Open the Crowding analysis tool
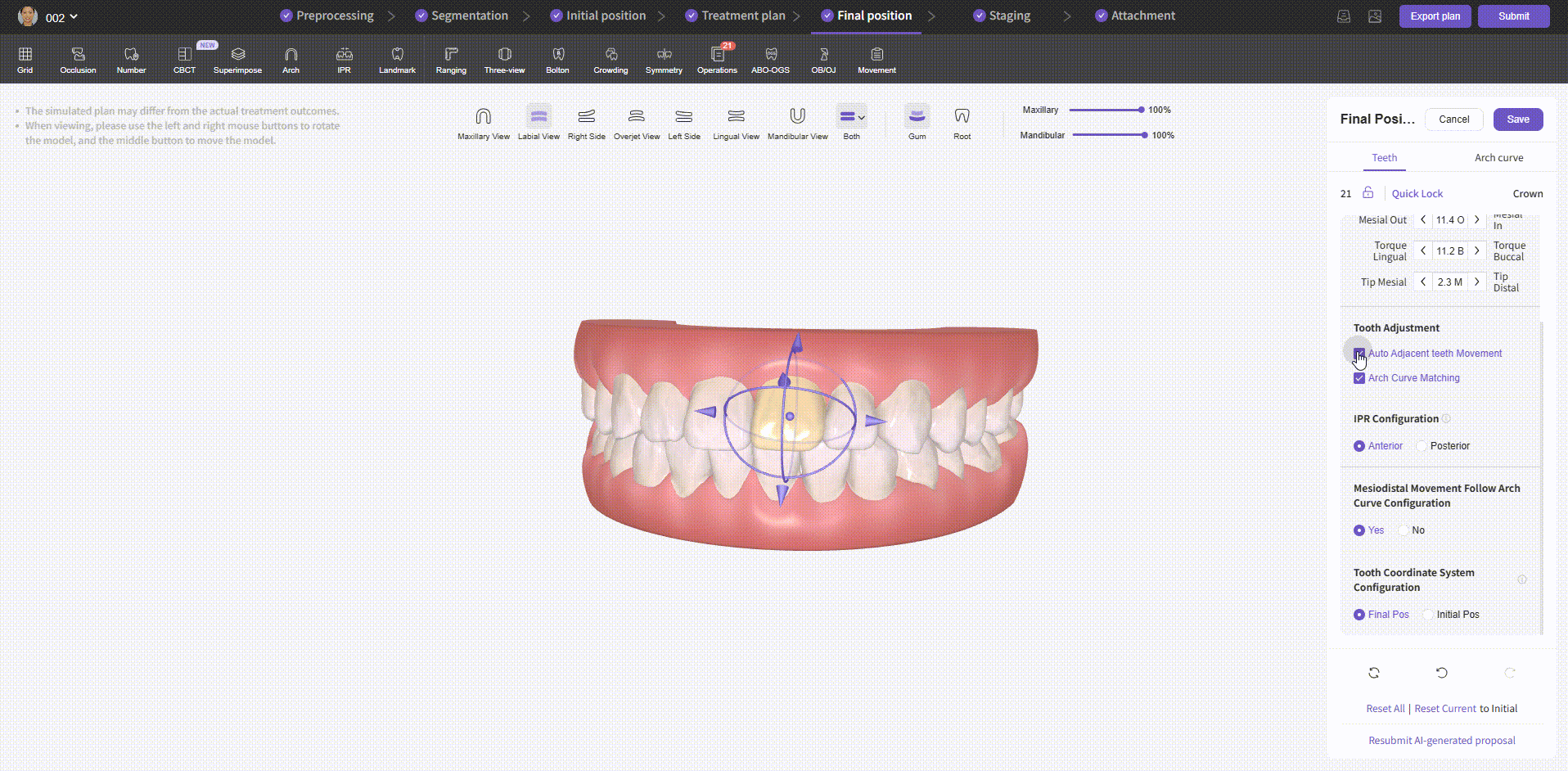This screenshot has height=771, width=1568. [611, 60]
